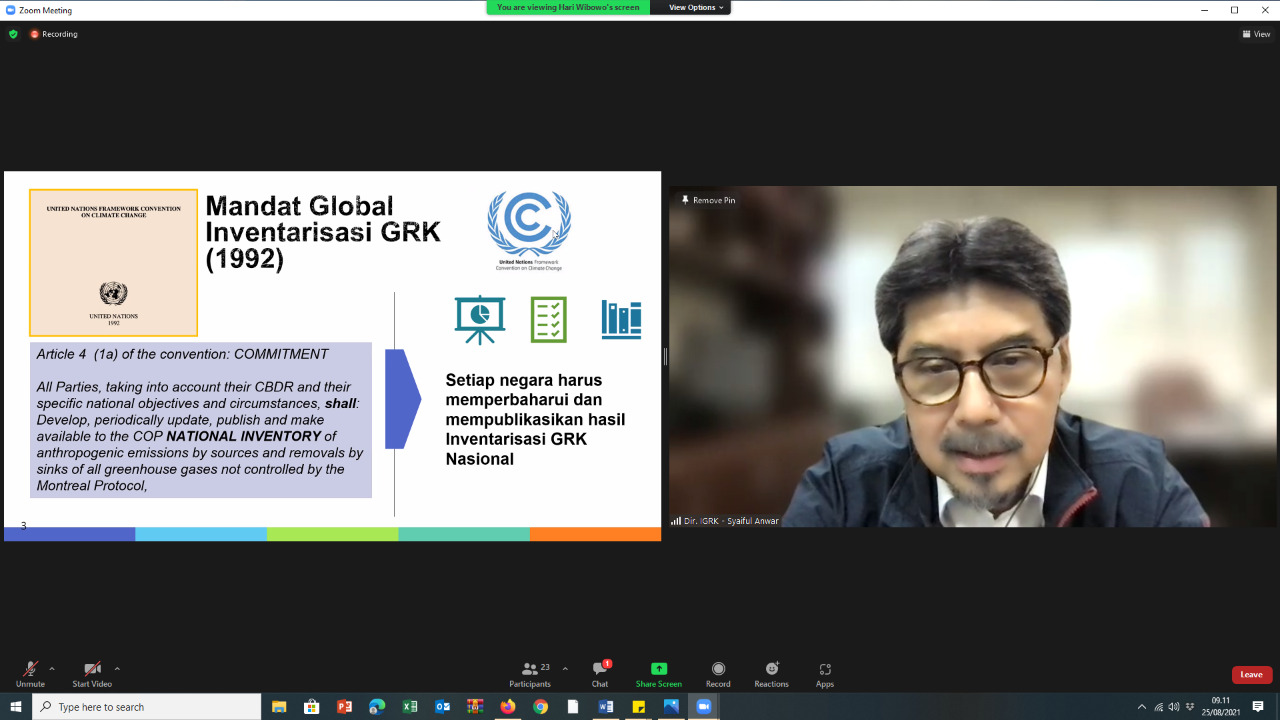Start recording with the Record button
The image size is (1280, 720).
point(718,674)
